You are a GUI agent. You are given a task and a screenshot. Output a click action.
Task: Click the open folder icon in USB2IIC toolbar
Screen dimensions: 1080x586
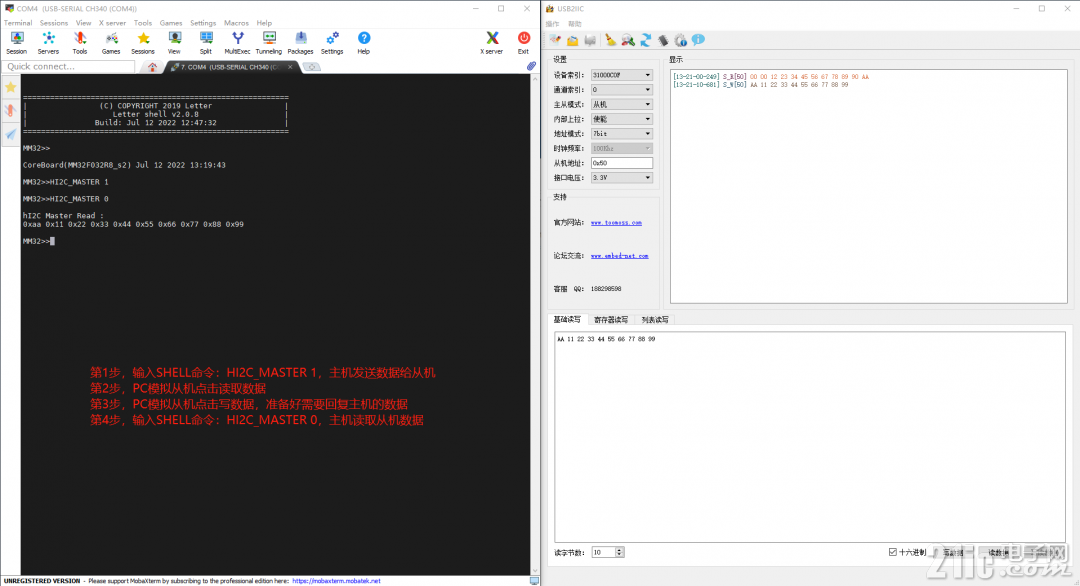coord(572,40)
